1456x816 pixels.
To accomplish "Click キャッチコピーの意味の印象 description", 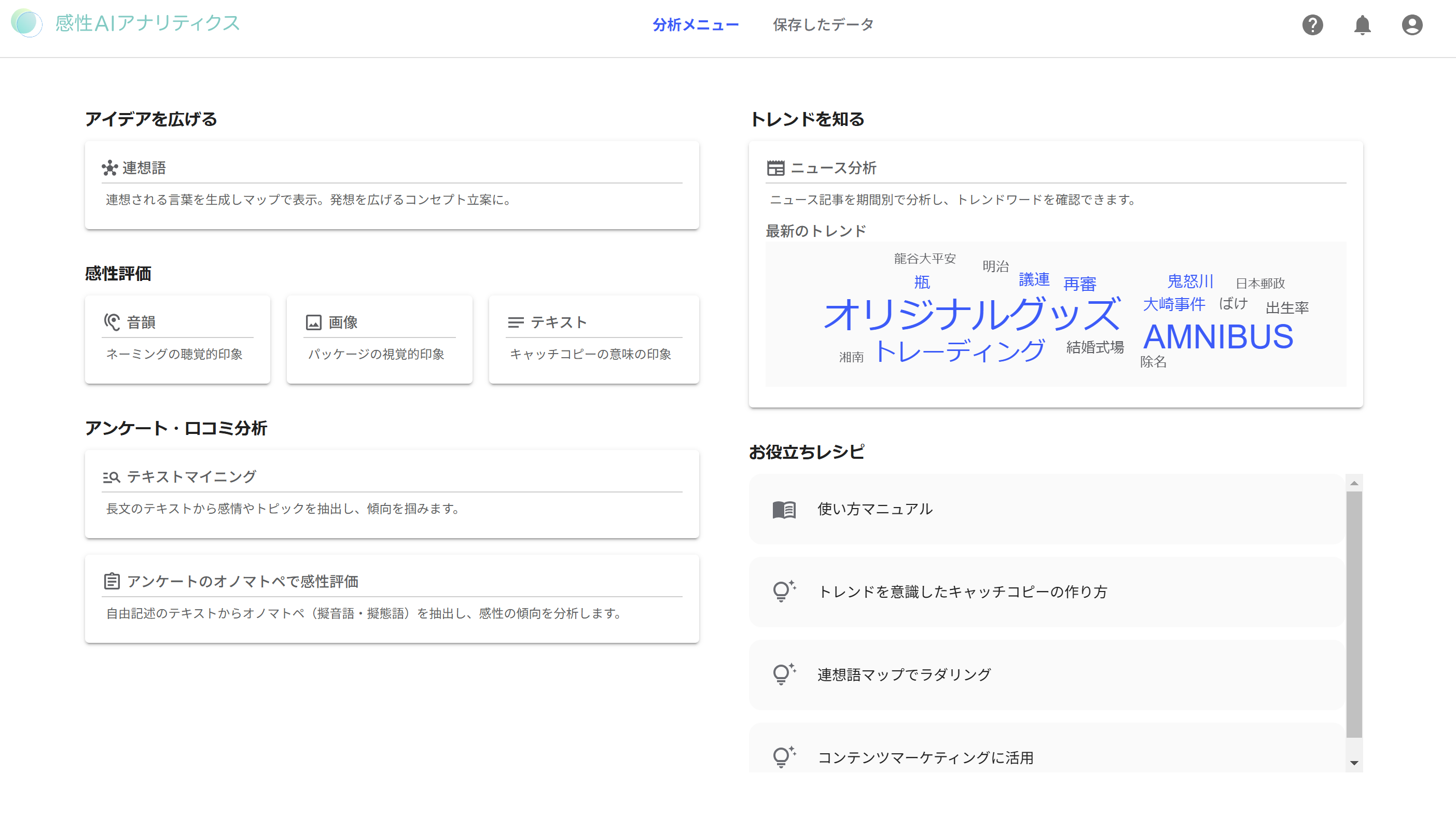I will tap(590, 354).
